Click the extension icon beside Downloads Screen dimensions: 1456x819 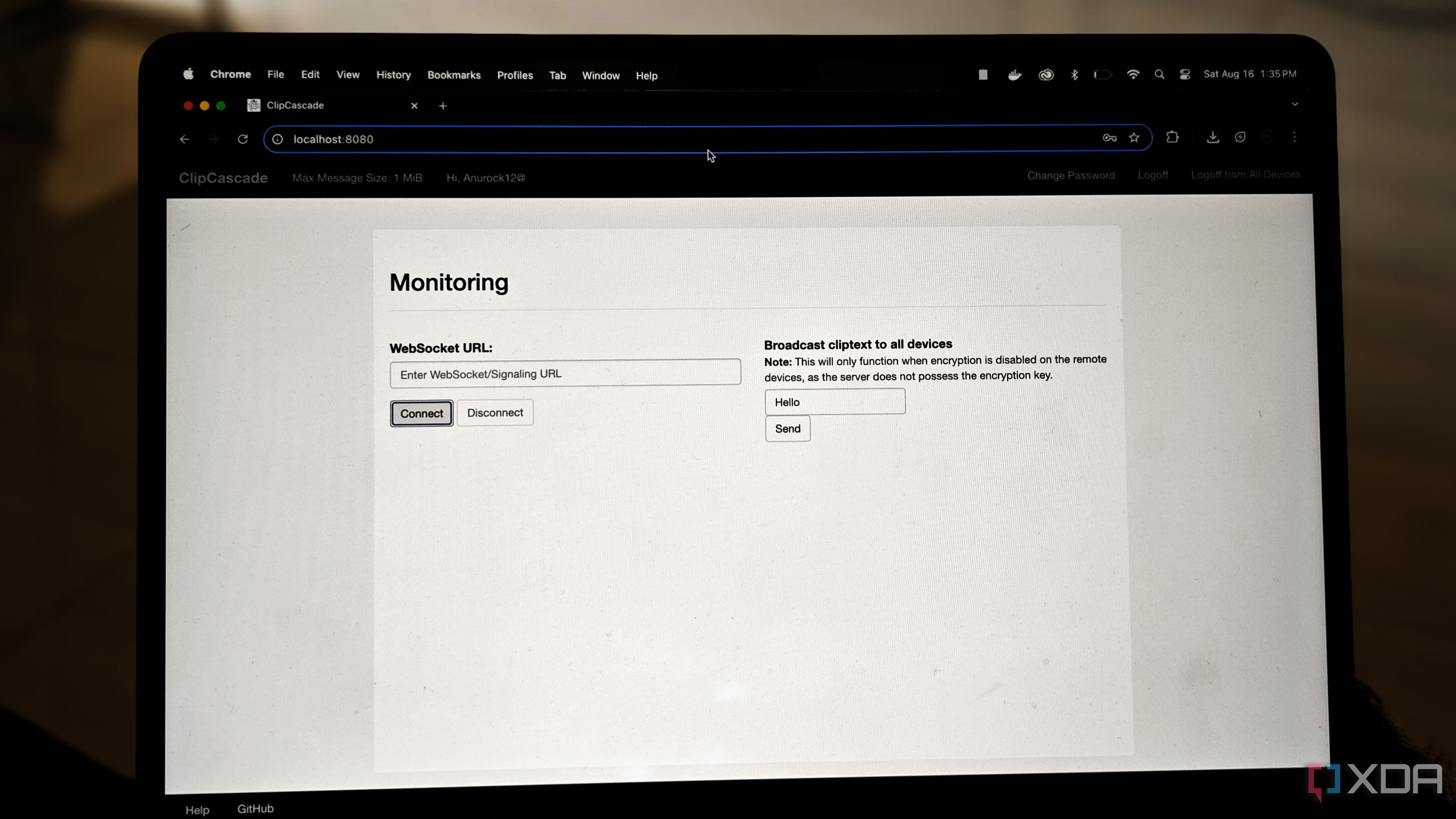(1240, 137)
